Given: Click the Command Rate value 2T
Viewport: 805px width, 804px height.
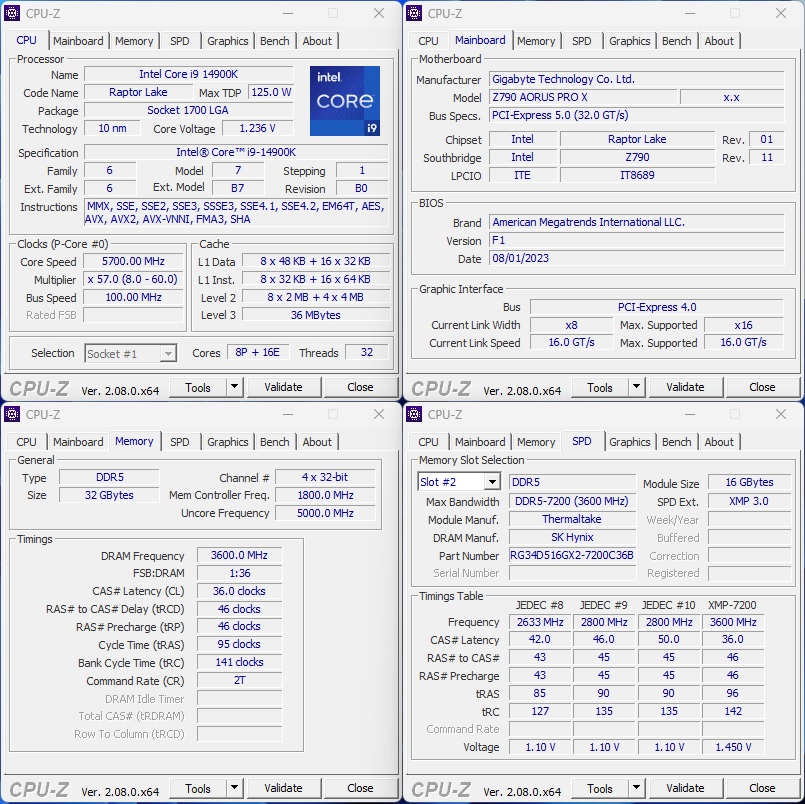Looking at the screenshot, I should [x=239, y=680].
